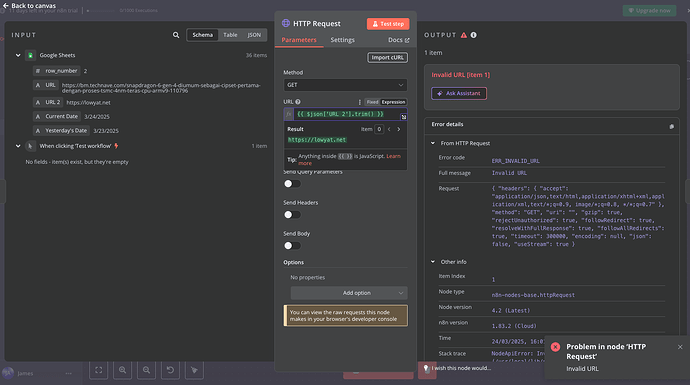This screenshot has width=690, height=385.
Task: Click the zoom in magnifier icon
Action: pos(122,370)
